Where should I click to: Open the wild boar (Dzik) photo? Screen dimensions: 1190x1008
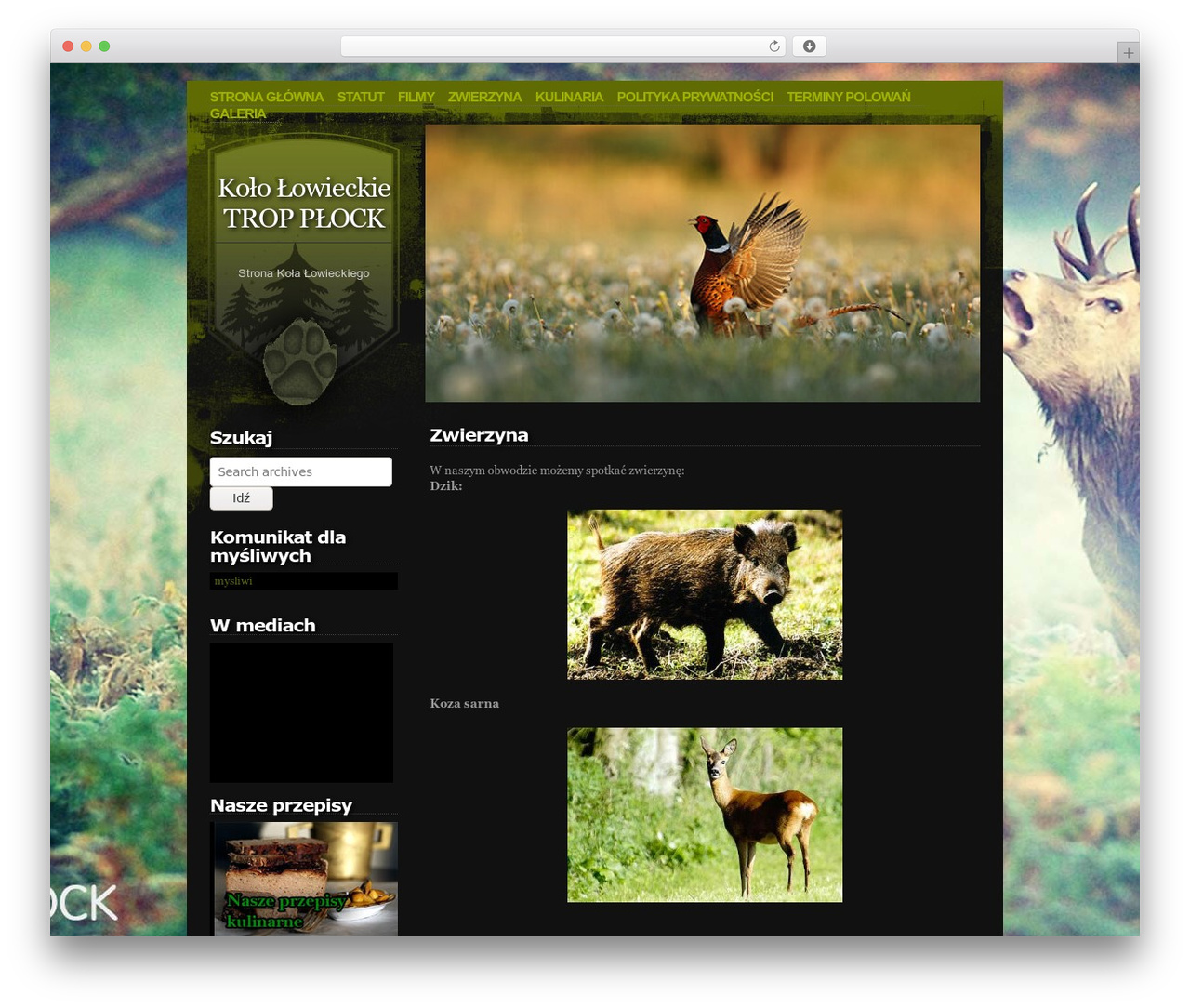(x=705, y=594)
